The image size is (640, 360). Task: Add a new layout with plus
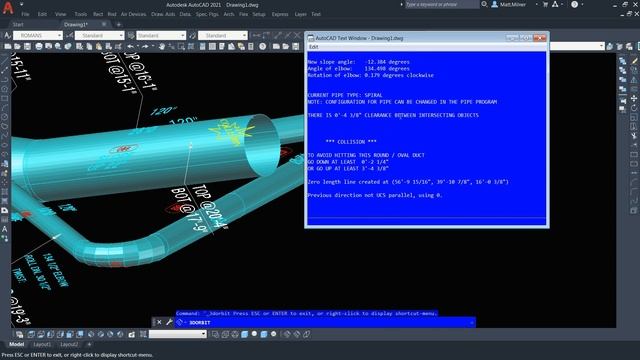[89, 344]
